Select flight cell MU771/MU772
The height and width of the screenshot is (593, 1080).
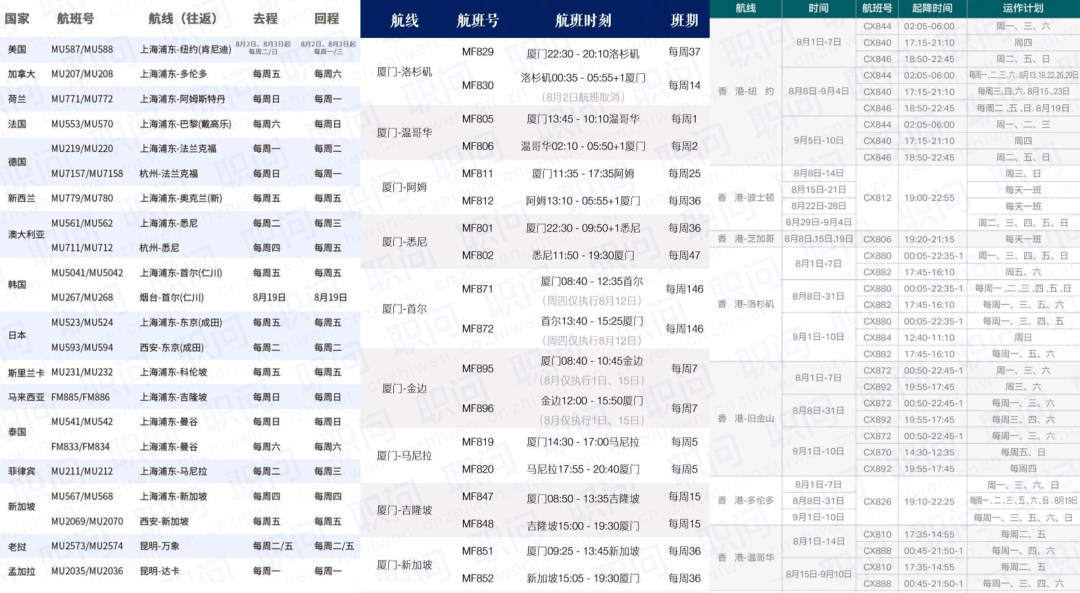pos(82,99)
